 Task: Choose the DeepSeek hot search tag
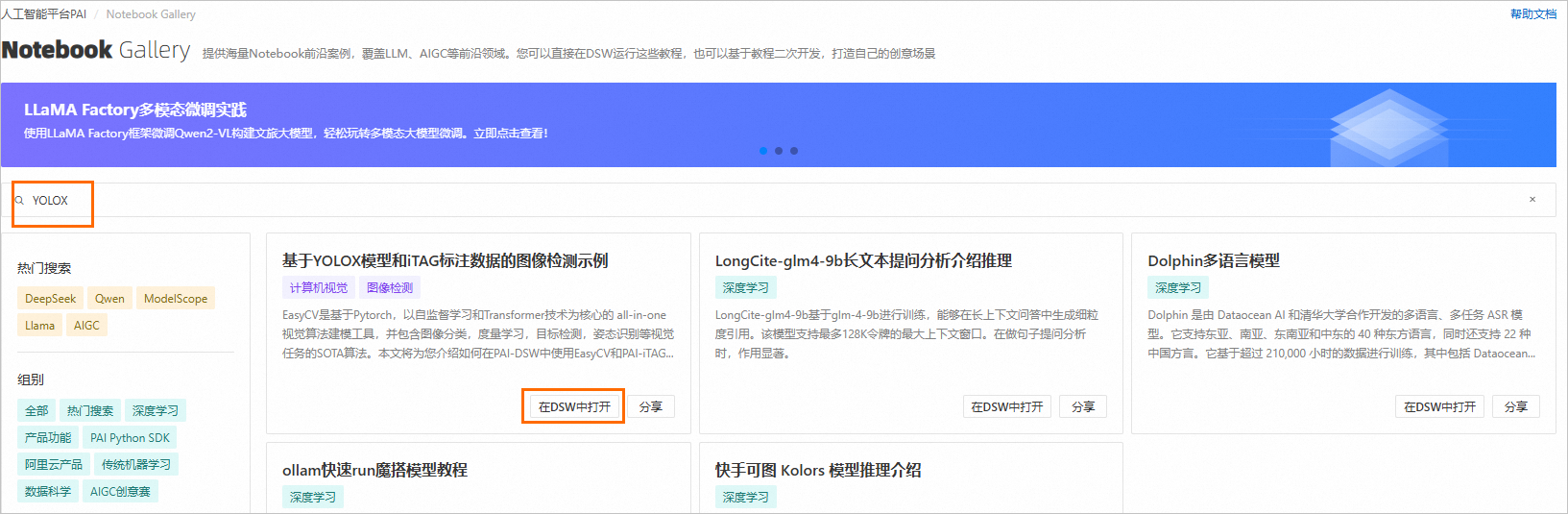[51, 299]
